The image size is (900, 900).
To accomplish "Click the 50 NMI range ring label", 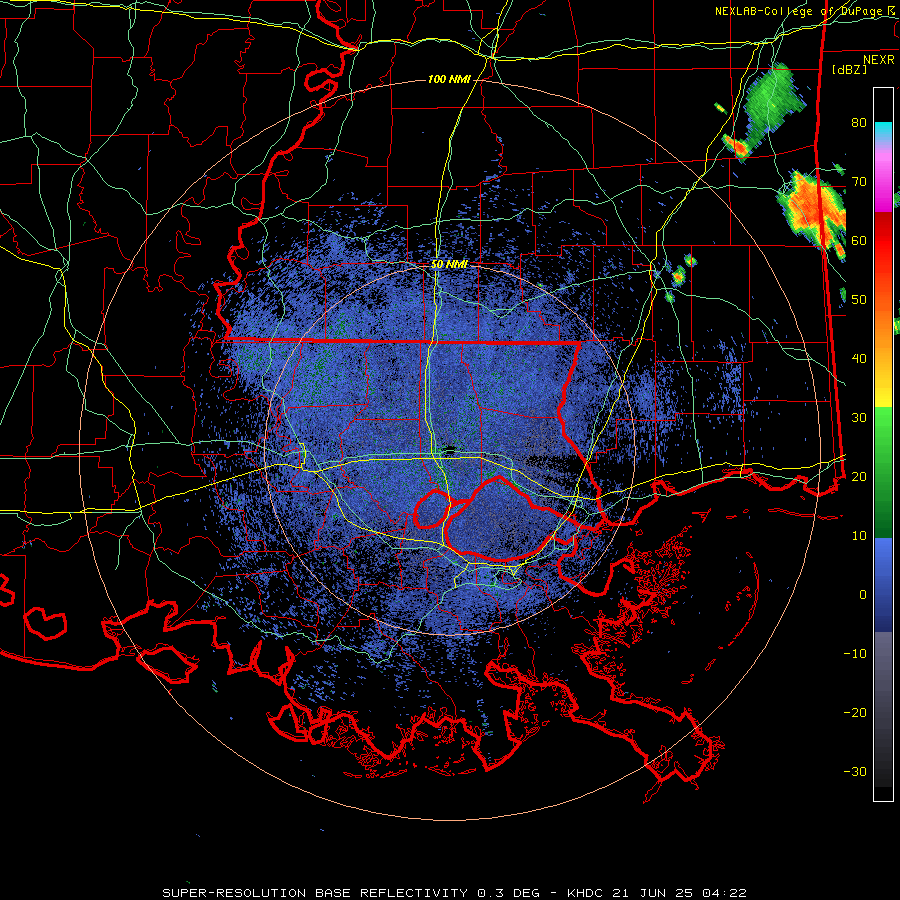I will pyautogui.click(x=449, y=264).
